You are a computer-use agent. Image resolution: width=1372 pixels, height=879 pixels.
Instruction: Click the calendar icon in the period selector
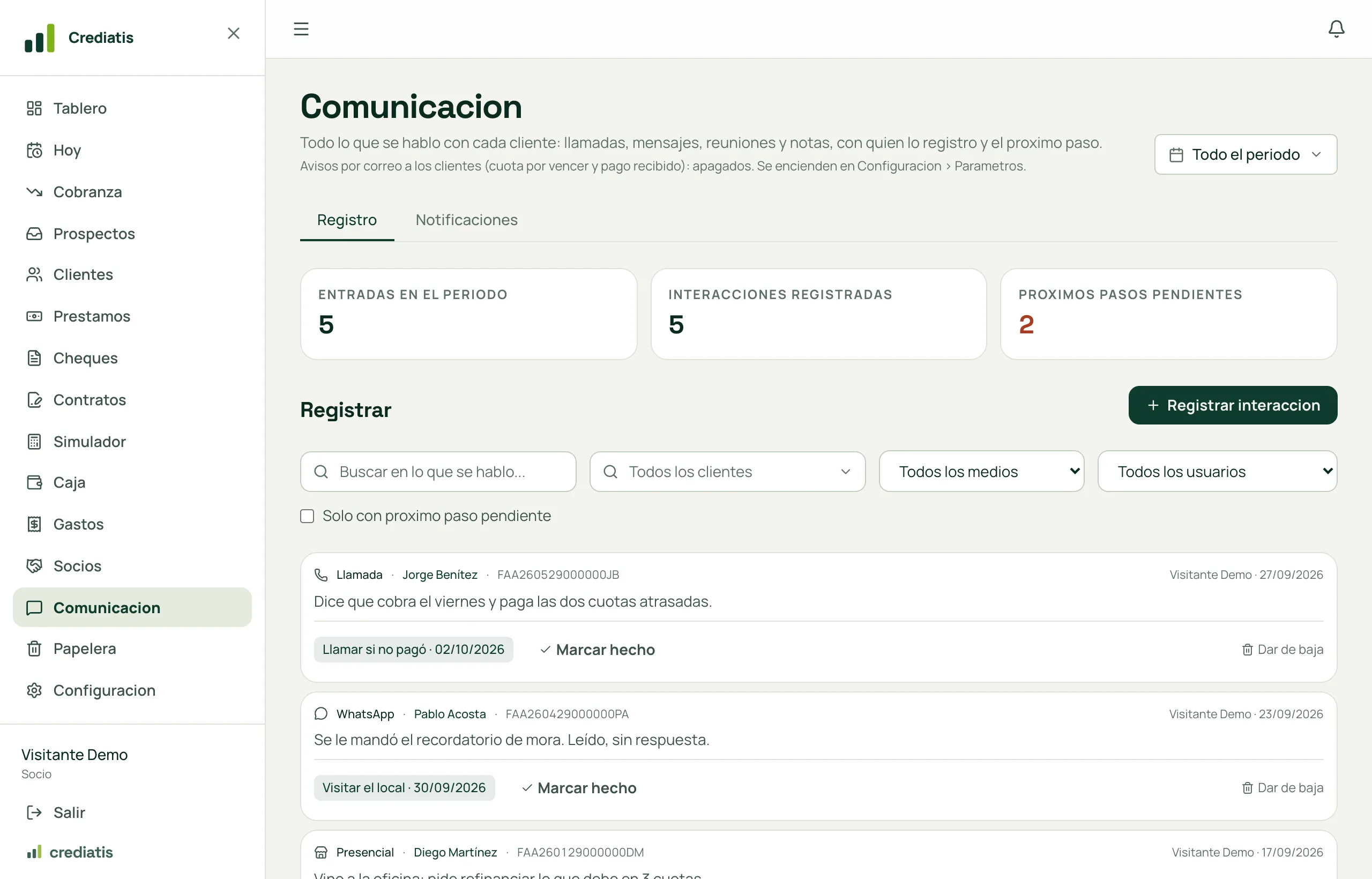(1176, 155)
